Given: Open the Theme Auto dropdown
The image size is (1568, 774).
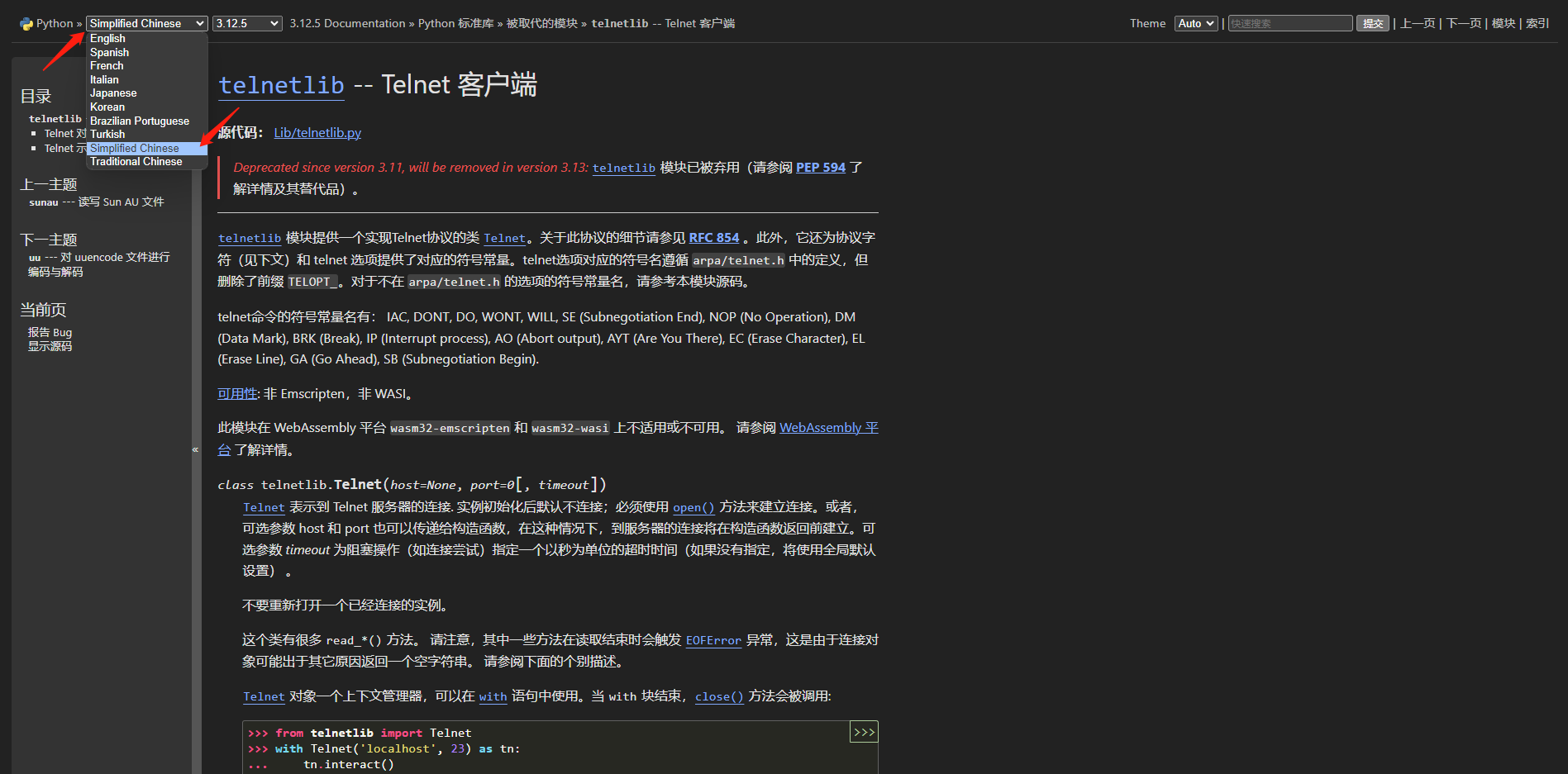Looking at the screenshot, I should coord(1195,22).
